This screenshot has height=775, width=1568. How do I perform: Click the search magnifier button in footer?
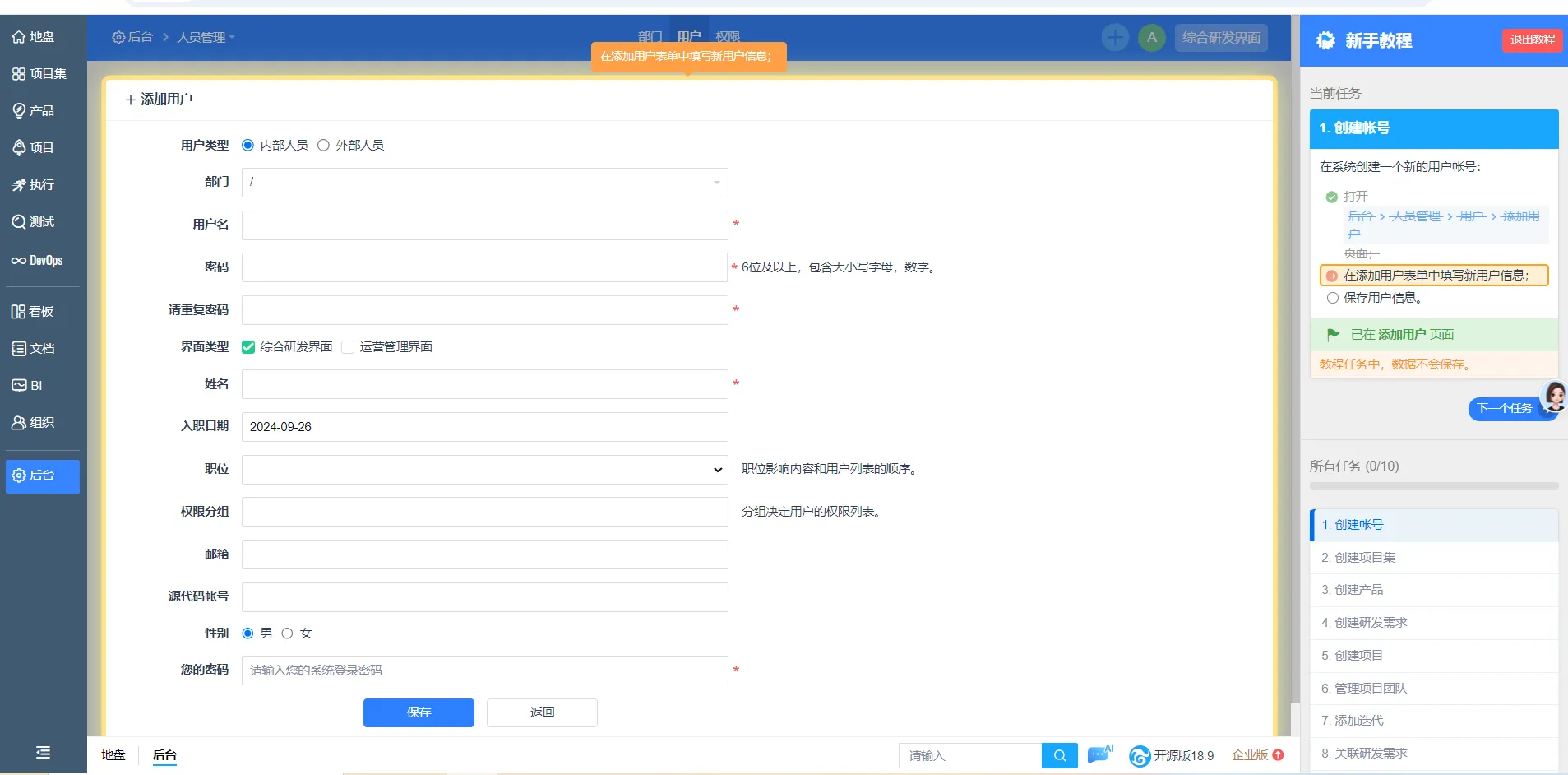point(1060,755)
